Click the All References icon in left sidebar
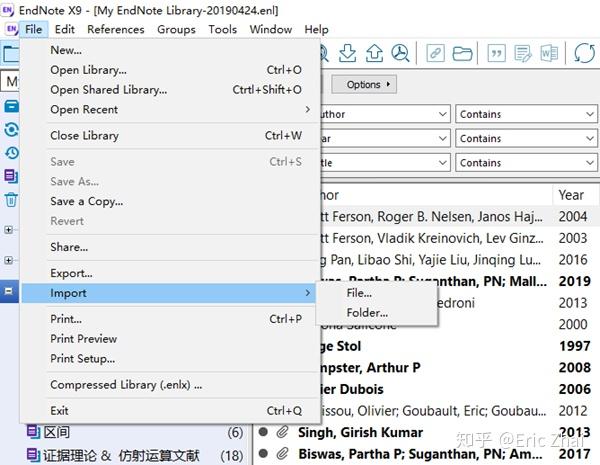The height and width of the screenshot is (465, 600). click(11, 106)
